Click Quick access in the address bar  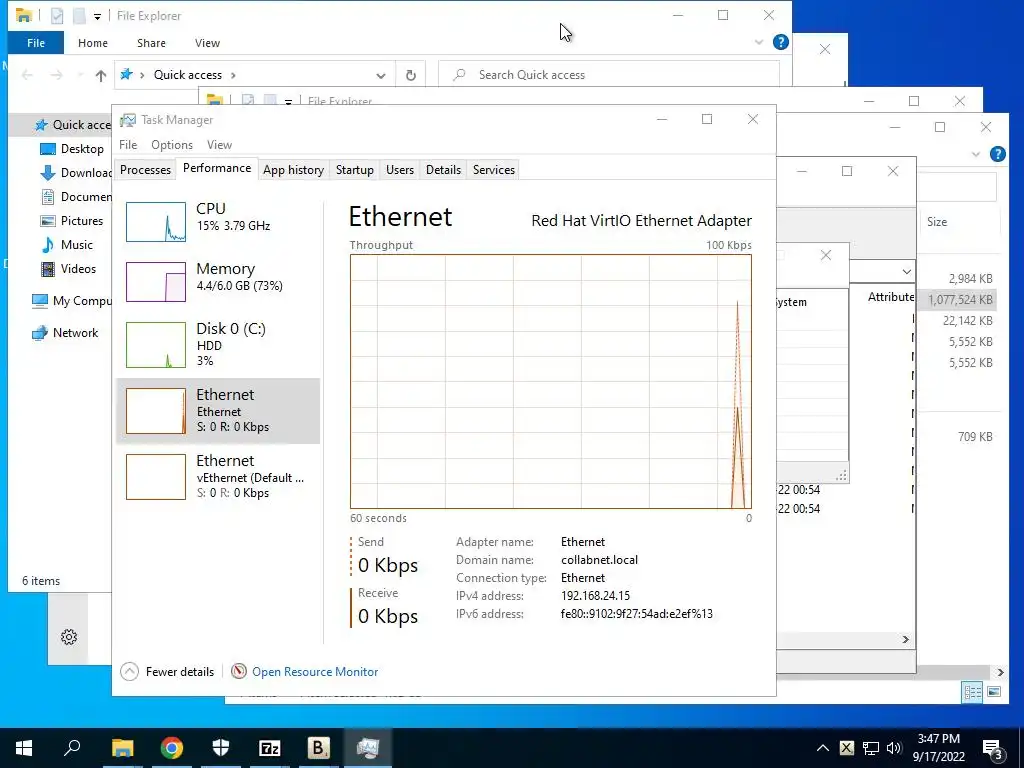[x=187, y=75]
